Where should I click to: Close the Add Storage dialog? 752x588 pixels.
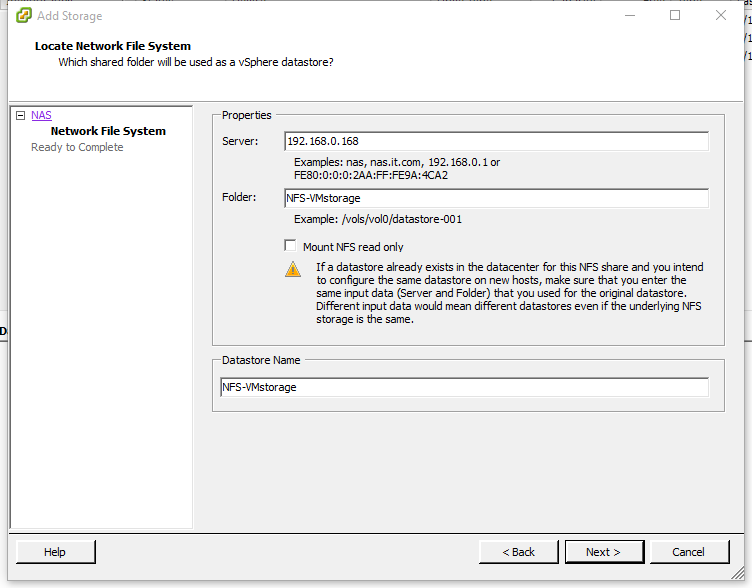pos(721,16)
